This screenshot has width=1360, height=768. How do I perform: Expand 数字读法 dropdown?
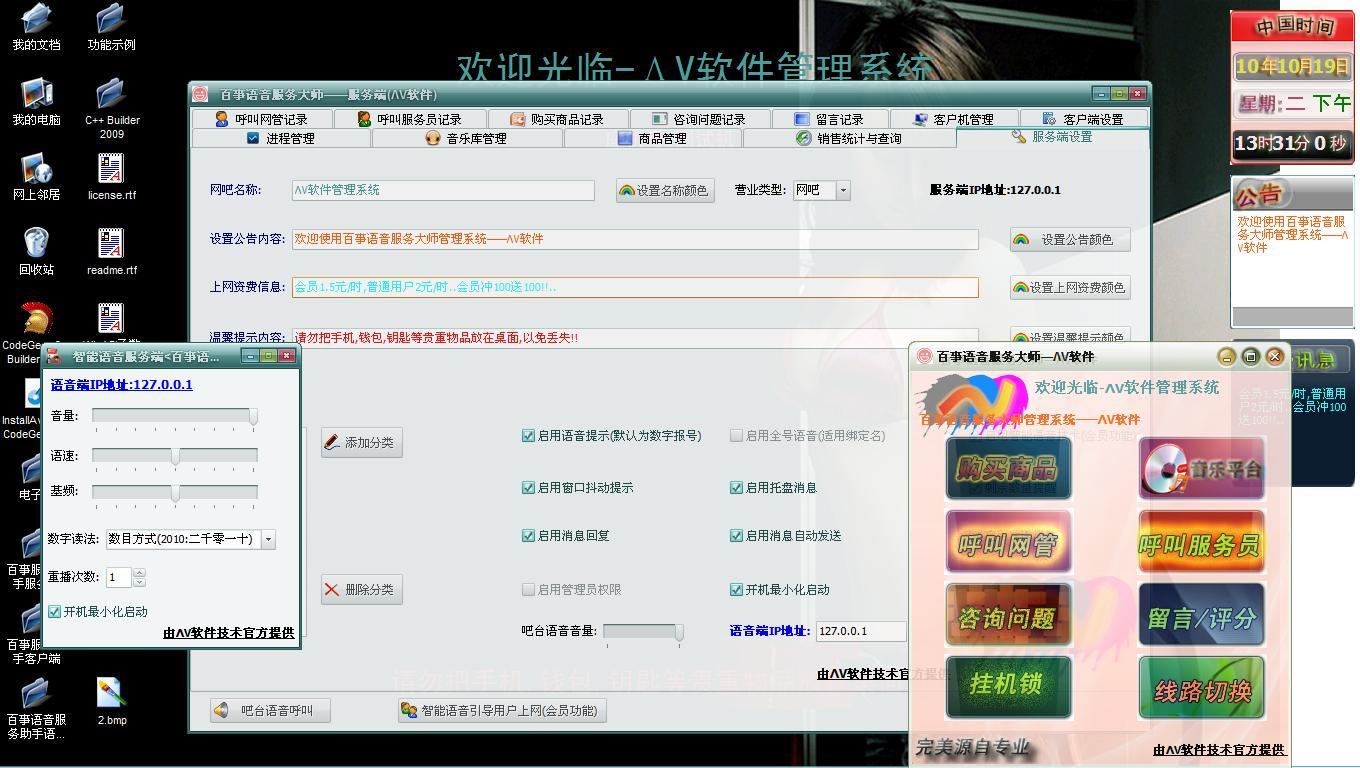point(268,539)
